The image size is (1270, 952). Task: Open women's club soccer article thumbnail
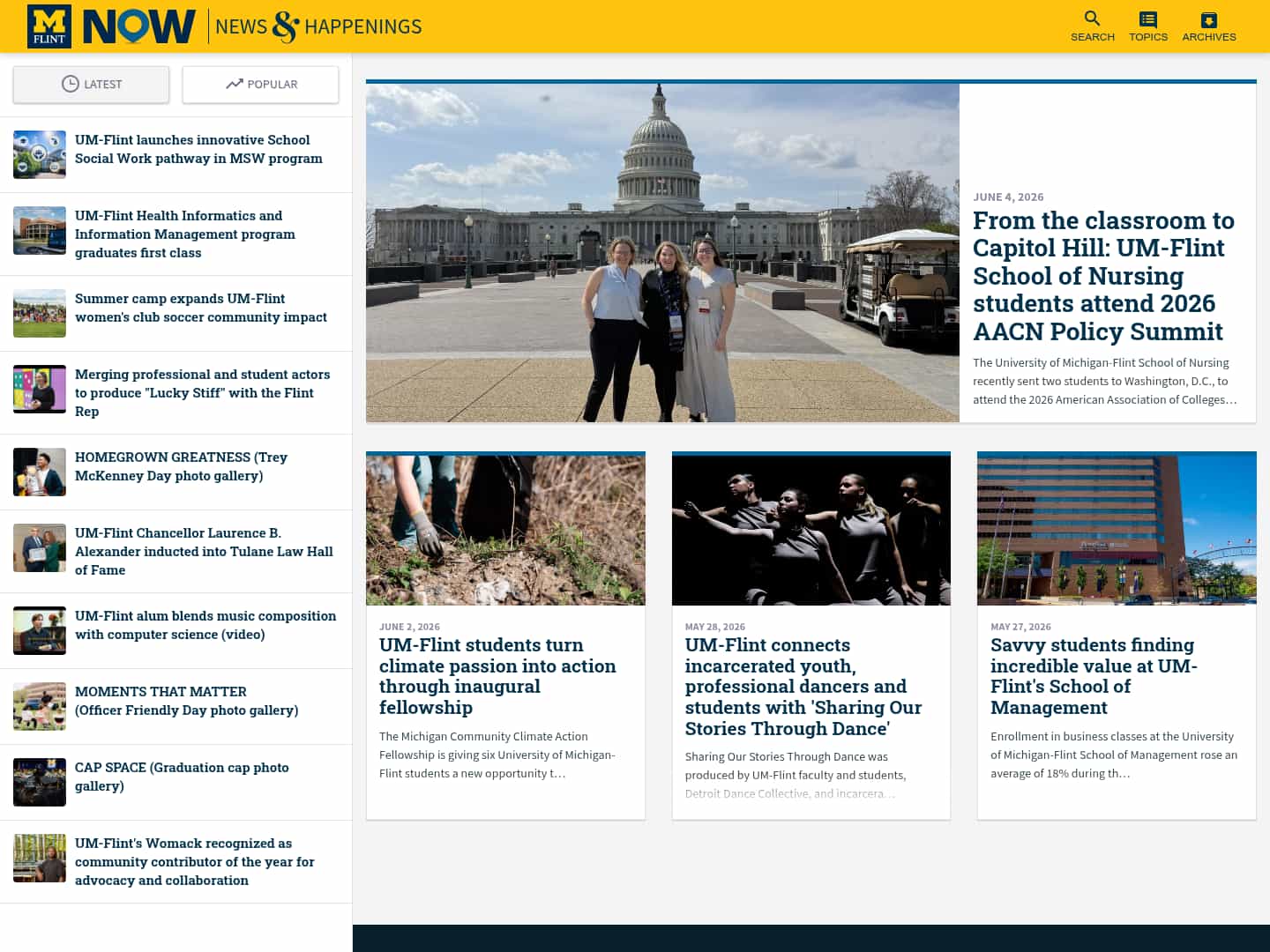click(x=40, y=313)
